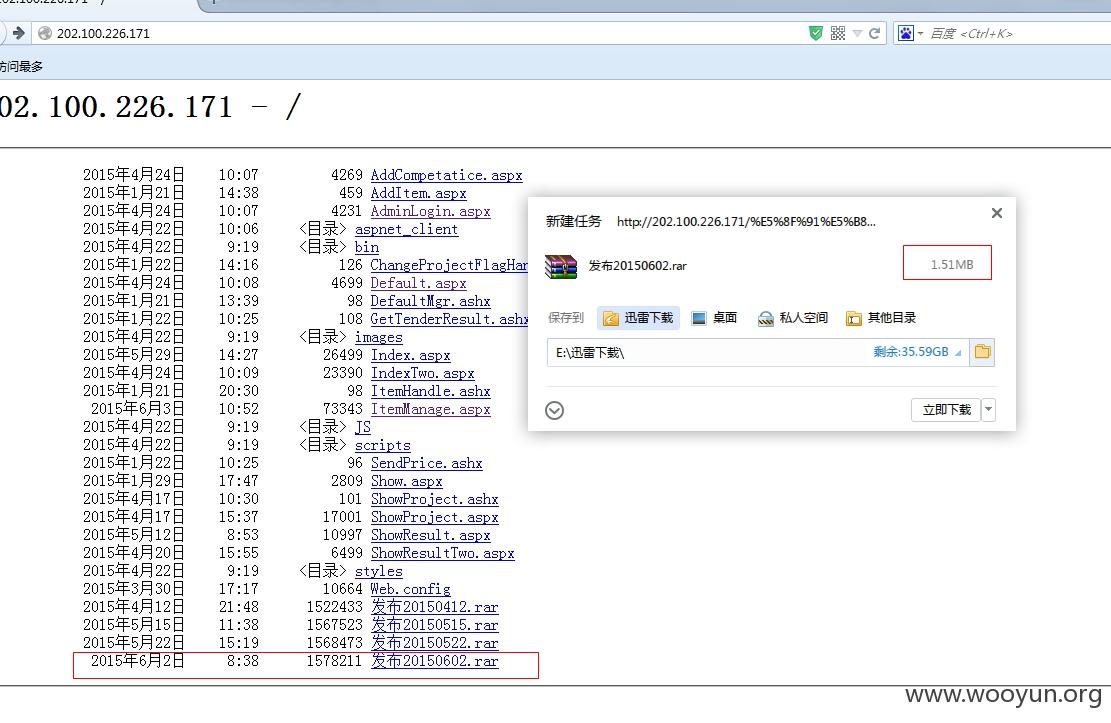Download 发布20150515.rar link
Screen dimensions: 1111x723
coord(434,625)
